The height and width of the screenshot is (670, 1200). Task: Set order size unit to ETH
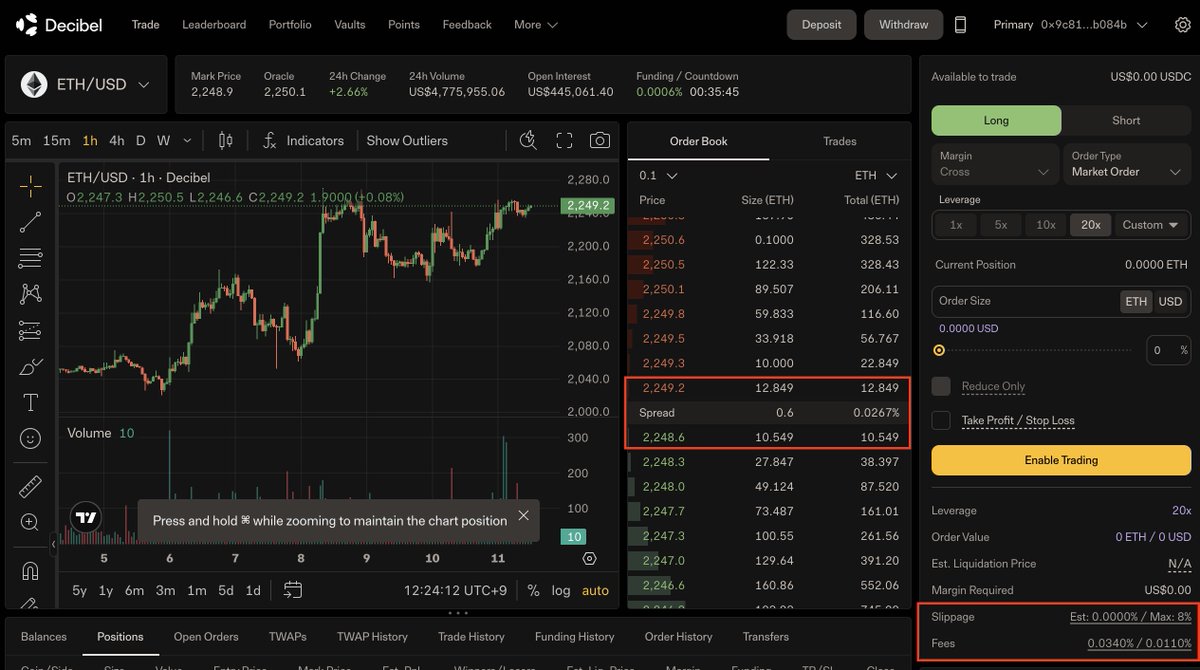[1136, 301]
